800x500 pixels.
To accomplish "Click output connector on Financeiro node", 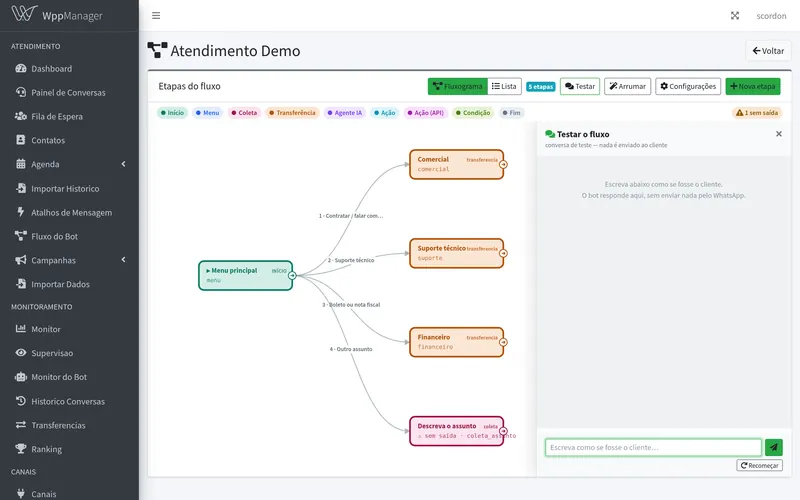I will click(x=503, y=342).
